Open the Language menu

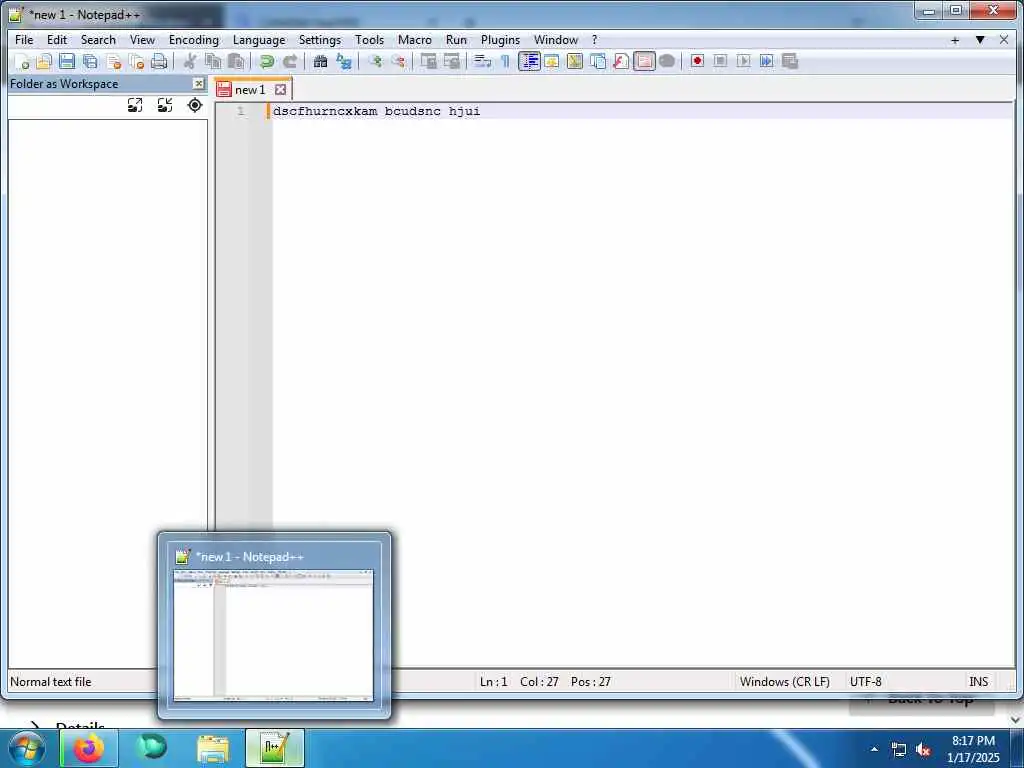(x=259, y=40)
